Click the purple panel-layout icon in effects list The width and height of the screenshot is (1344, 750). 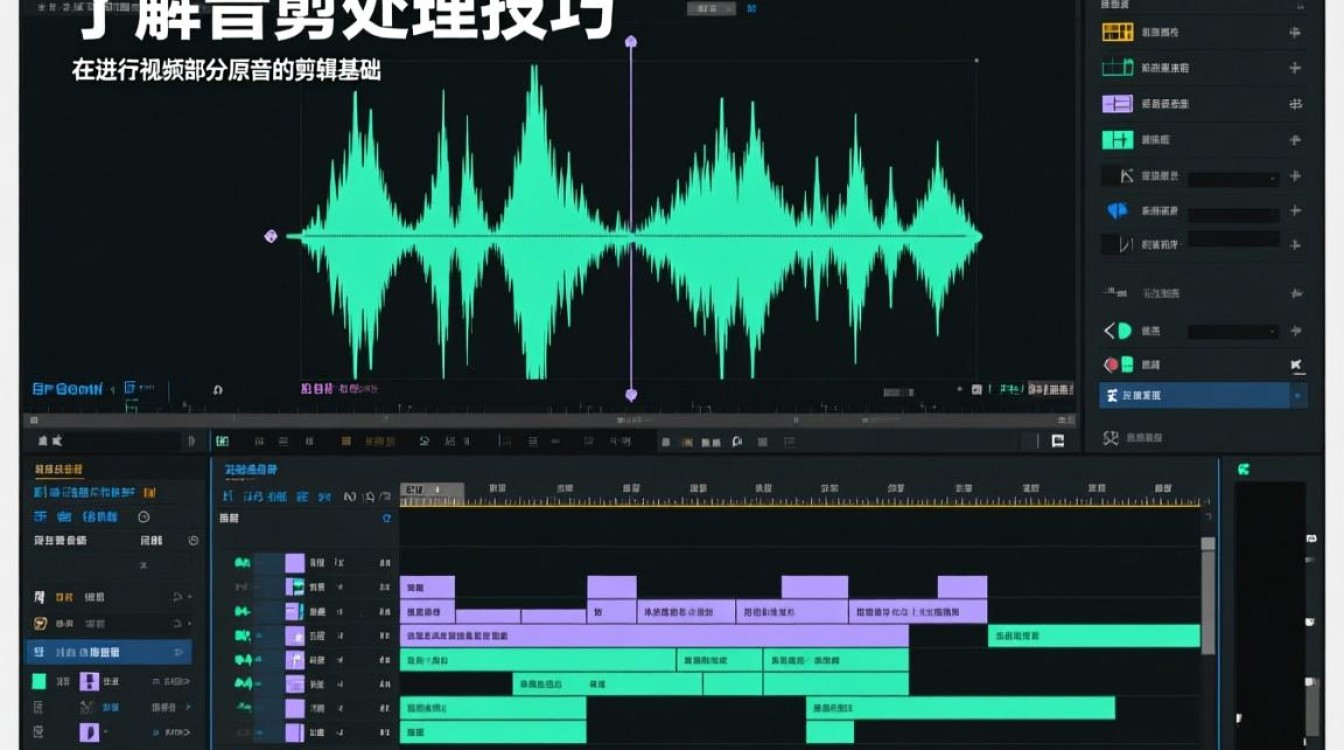tap(1117, 104)
